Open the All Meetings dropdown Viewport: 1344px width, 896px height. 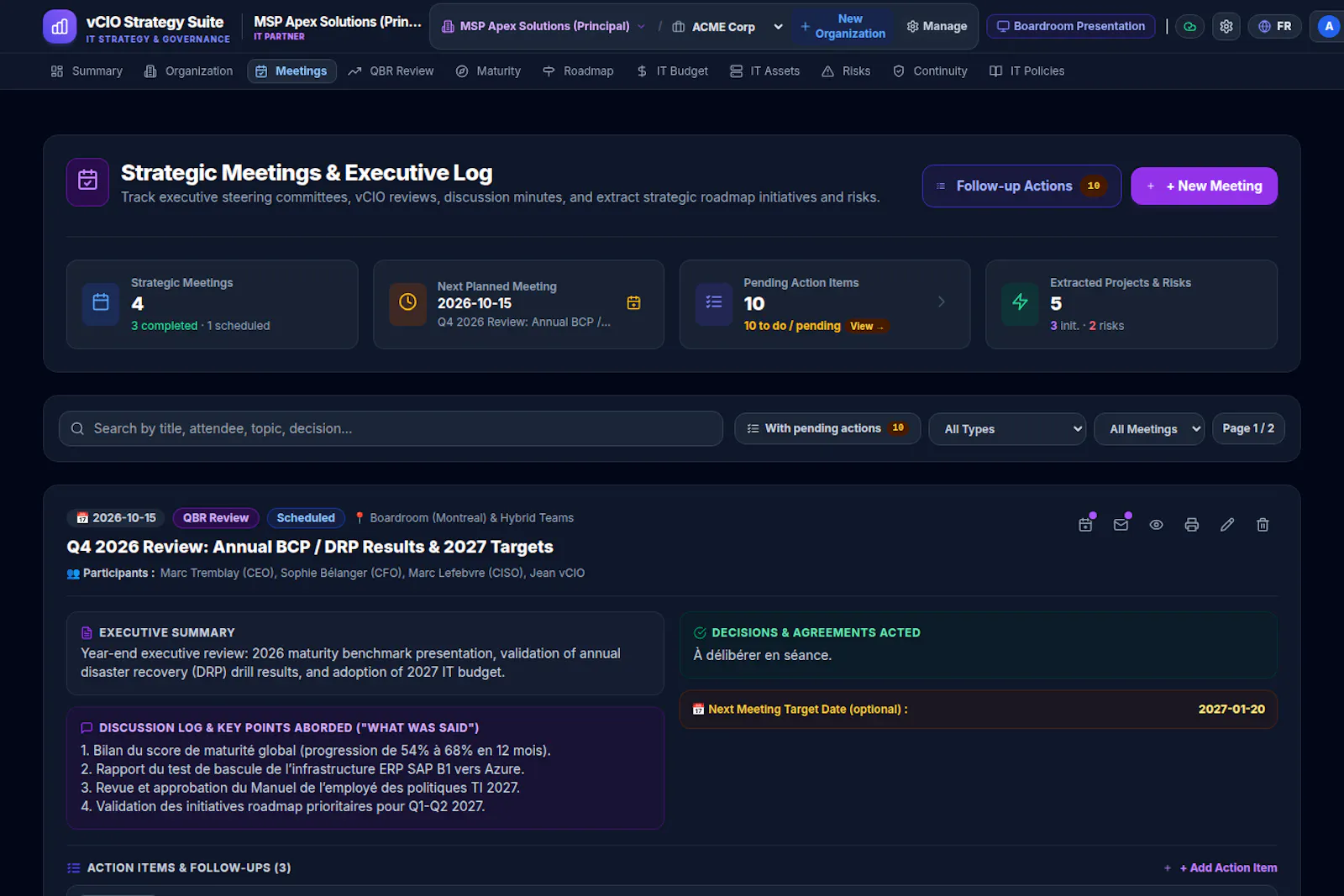(x=1149, y=429)
